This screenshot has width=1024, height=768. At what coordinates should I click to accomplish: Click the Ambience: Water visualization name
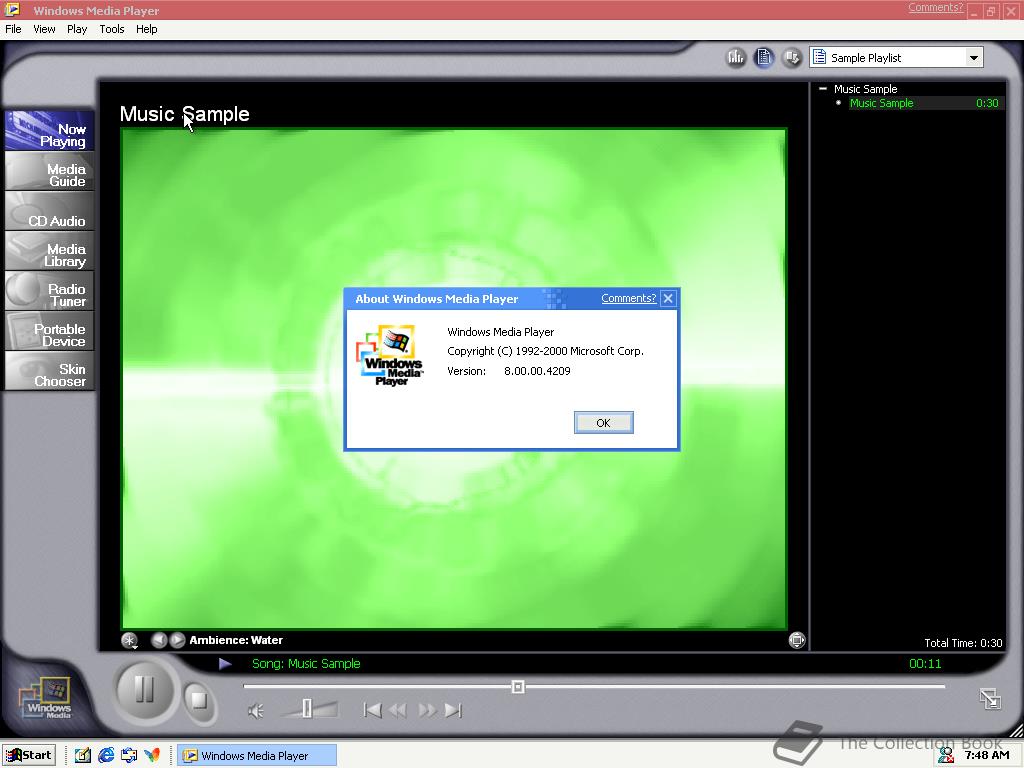click(236, 640)
